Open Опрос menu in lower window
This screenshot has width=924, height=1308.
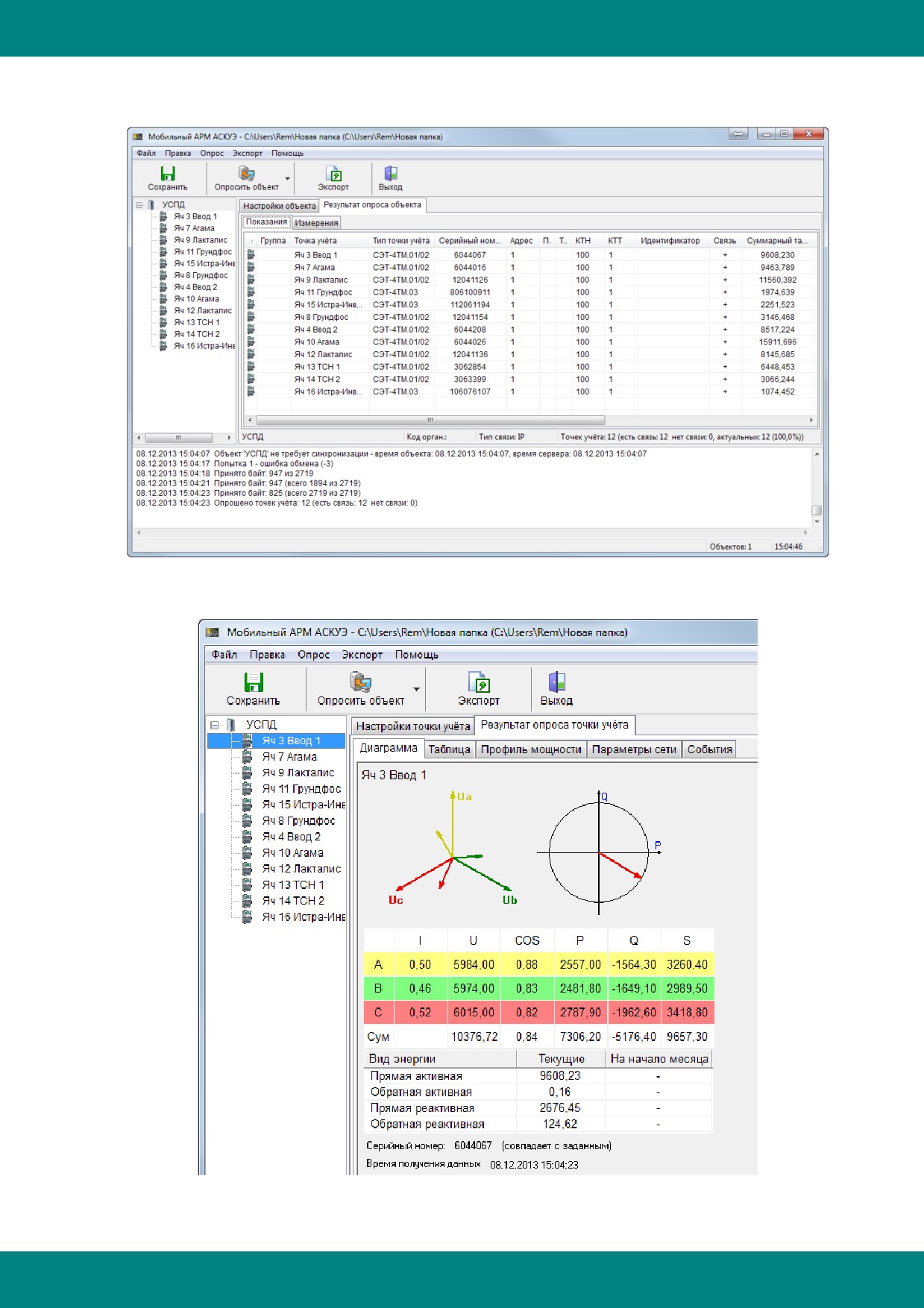(314, 655)
